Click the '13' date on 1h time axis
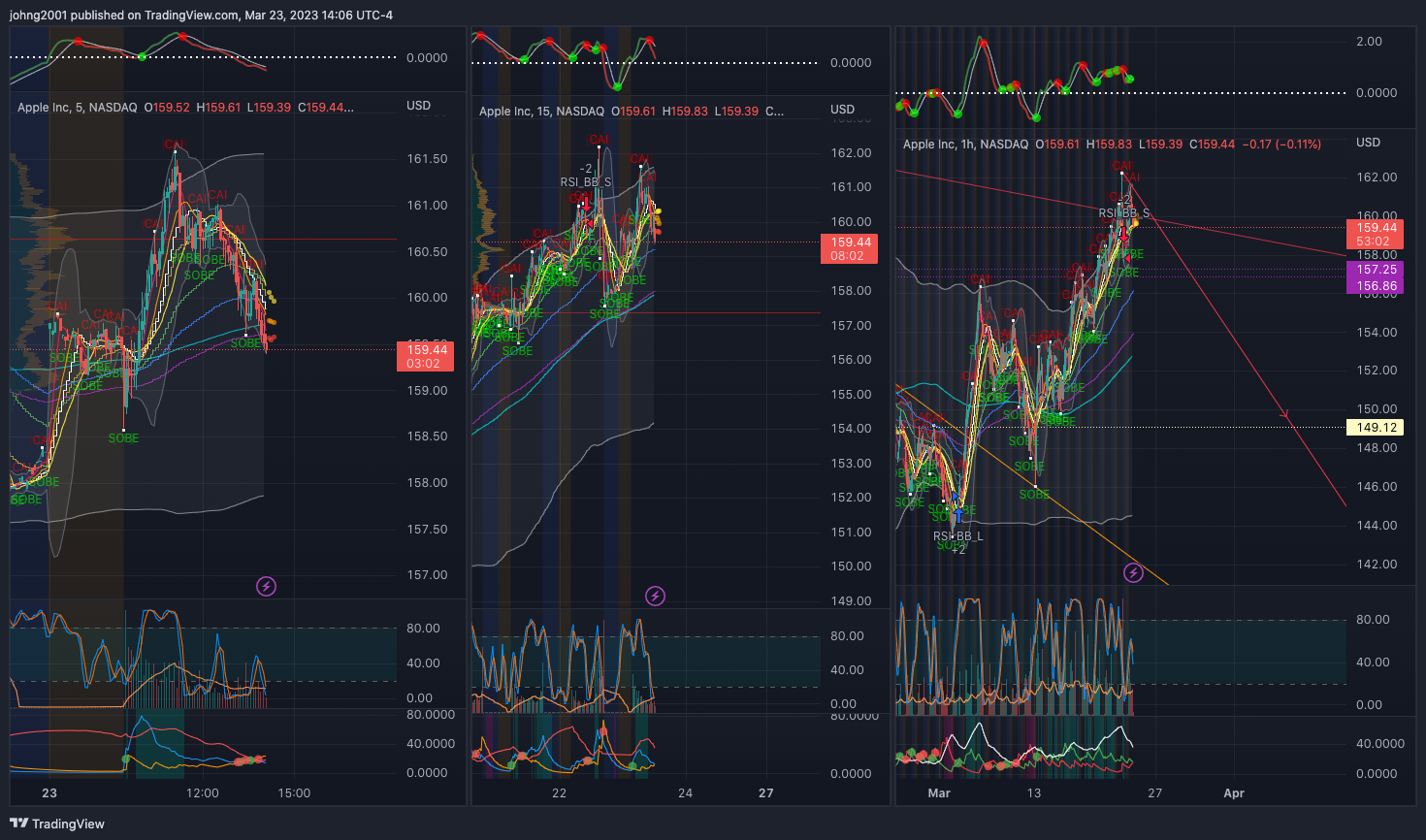Viewport: 1426px width, 840px height. (1034, 793)
